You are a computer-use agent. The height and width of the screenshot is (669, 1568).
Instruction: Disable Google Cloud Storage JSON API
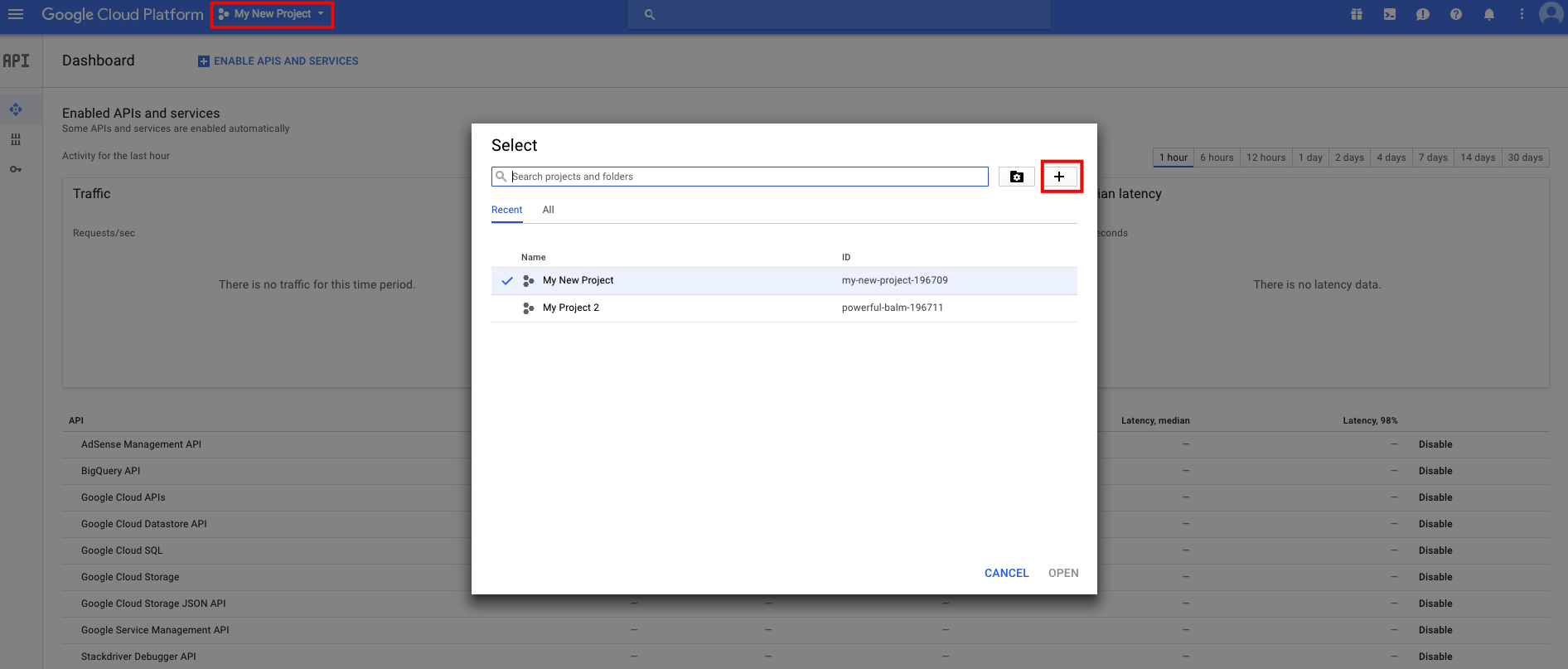click(1435, 604)
